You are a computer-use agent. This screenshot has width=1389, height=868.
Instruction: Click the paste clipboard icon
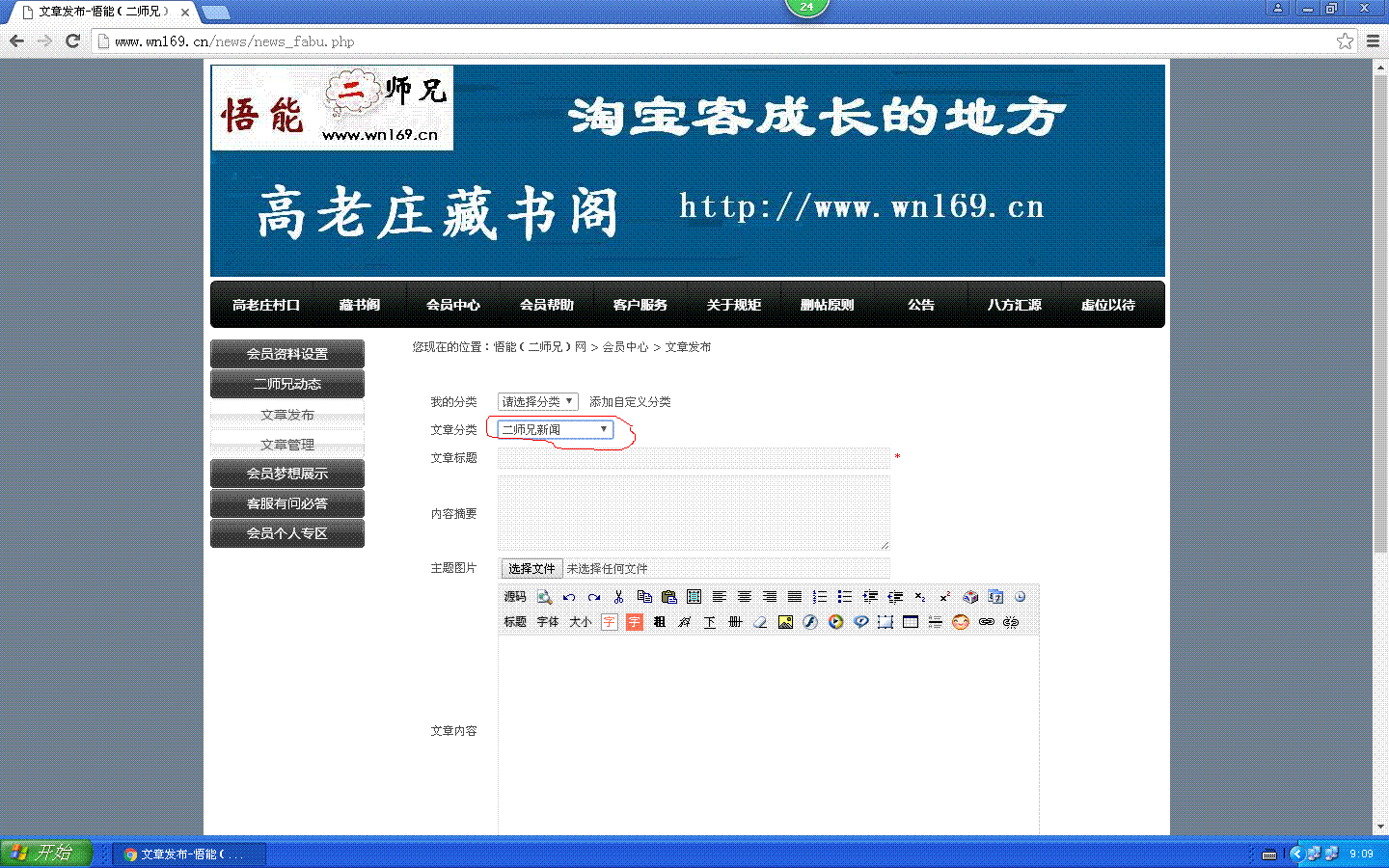(668, 597)
